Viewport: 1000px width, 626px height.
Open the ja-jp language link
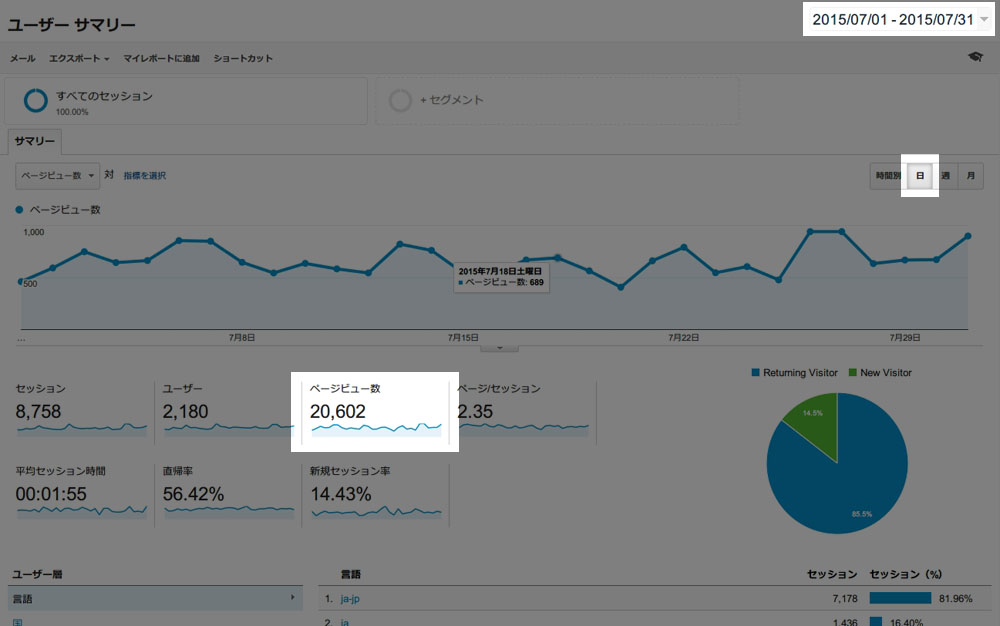click(x=350, y=599)
